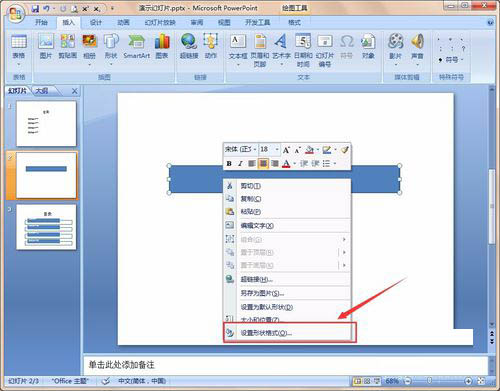Insert a picture with 图片 icon
Screen dimensions: 500x391
[x=46, y=47]
